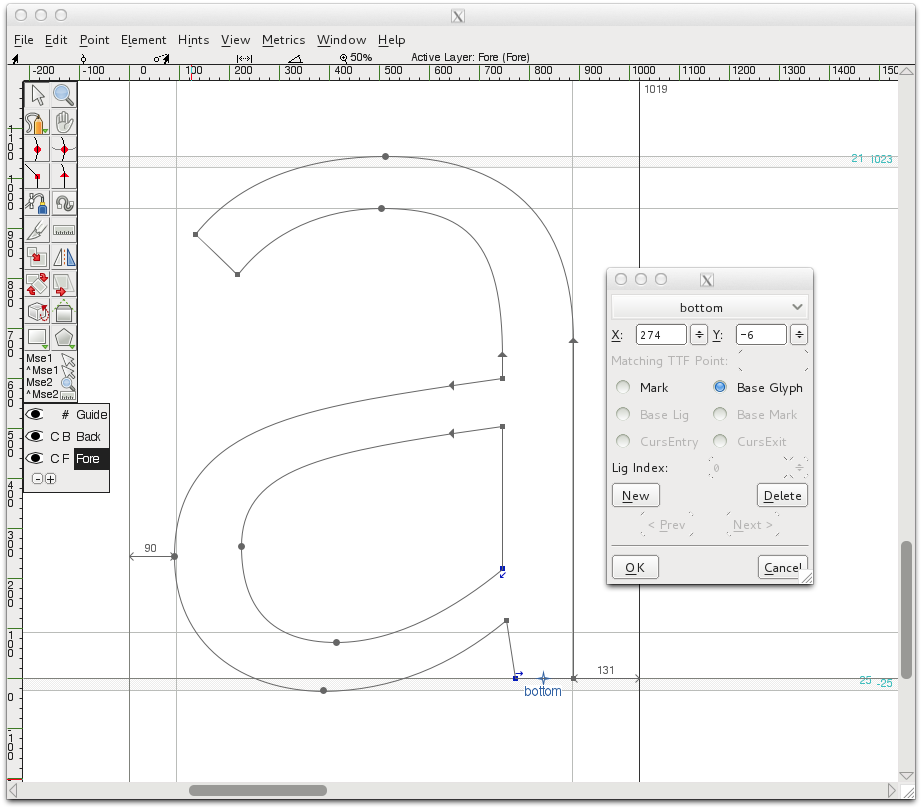Choose the Flip selection tool
The width and height of the screenshot is (922, 809).
pyautogui.click(x=64, y=257)
